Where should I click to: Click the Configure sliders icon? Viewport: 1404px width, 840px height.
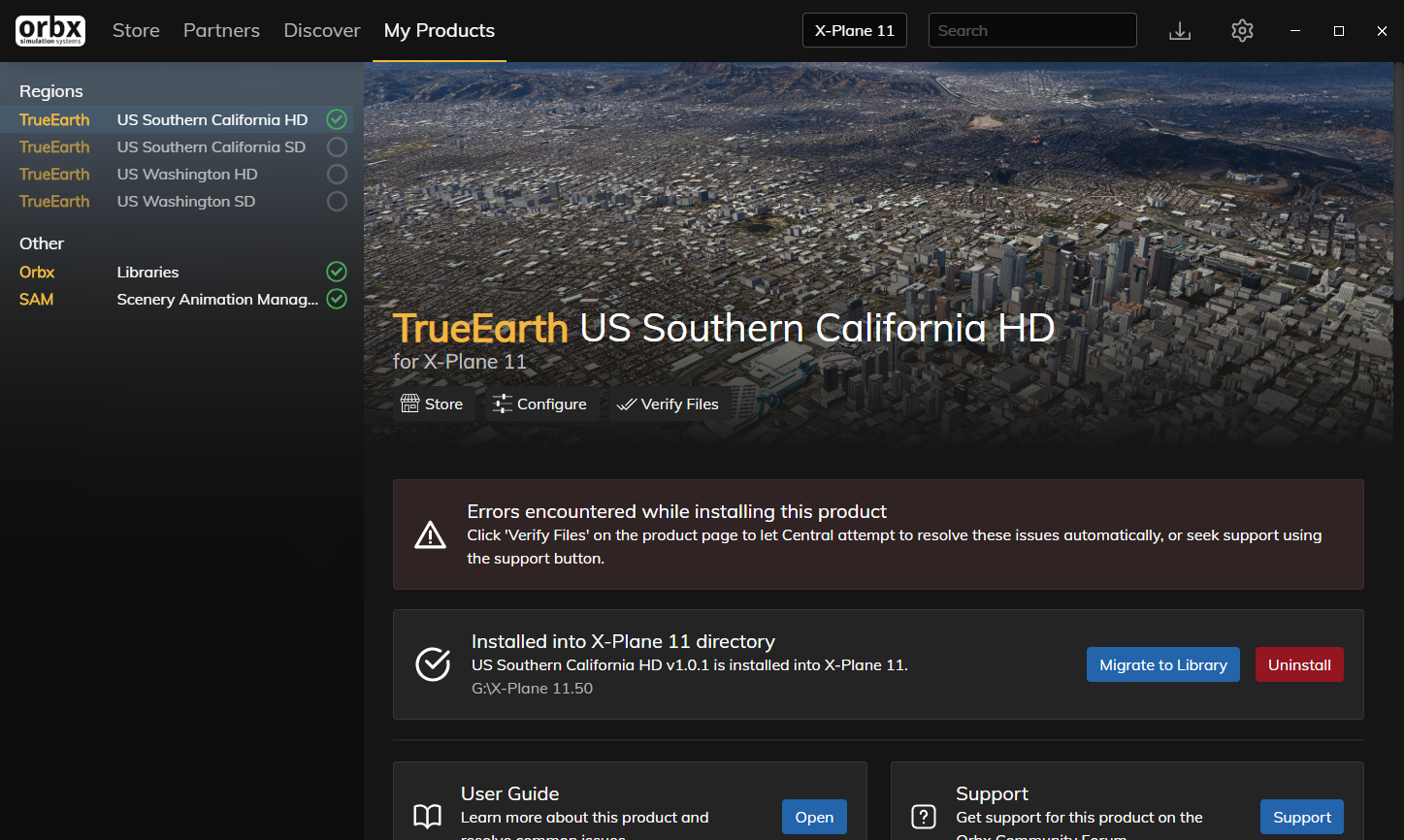pos(502,404)
